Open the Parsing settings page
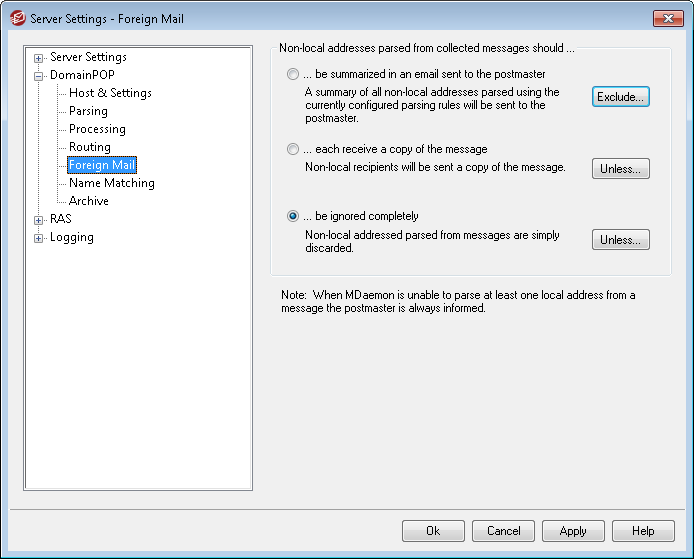This screenshot has width=694, height=559. click(x=88, y=111)
